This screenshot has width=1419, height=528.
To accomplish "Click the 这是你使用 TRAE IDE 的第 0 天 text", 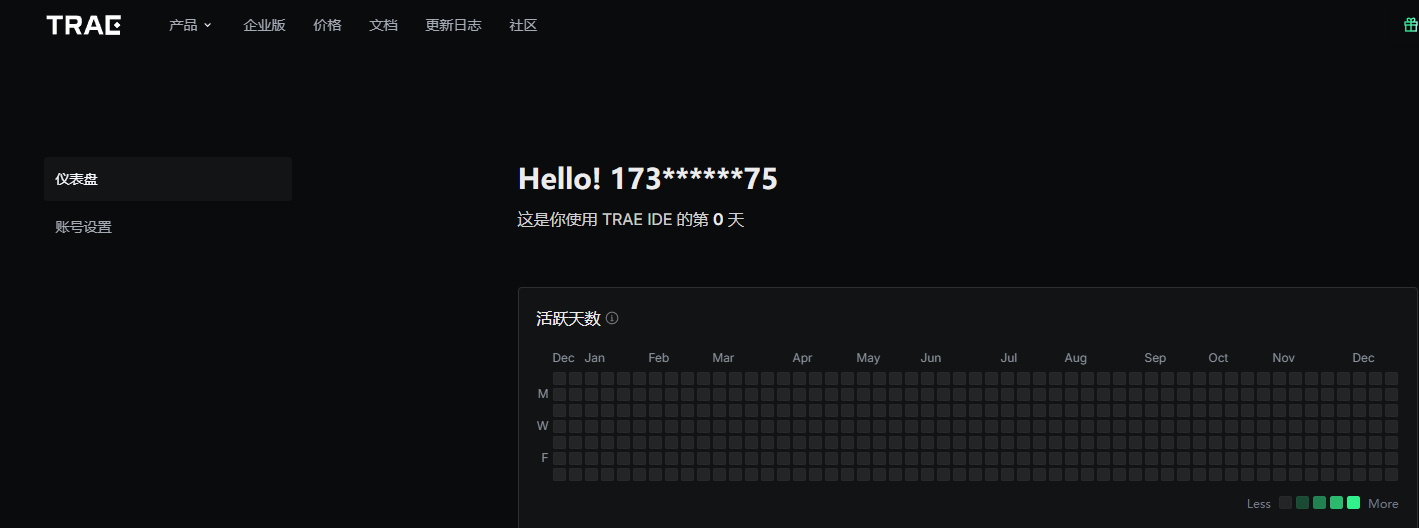I will (631, 220).
